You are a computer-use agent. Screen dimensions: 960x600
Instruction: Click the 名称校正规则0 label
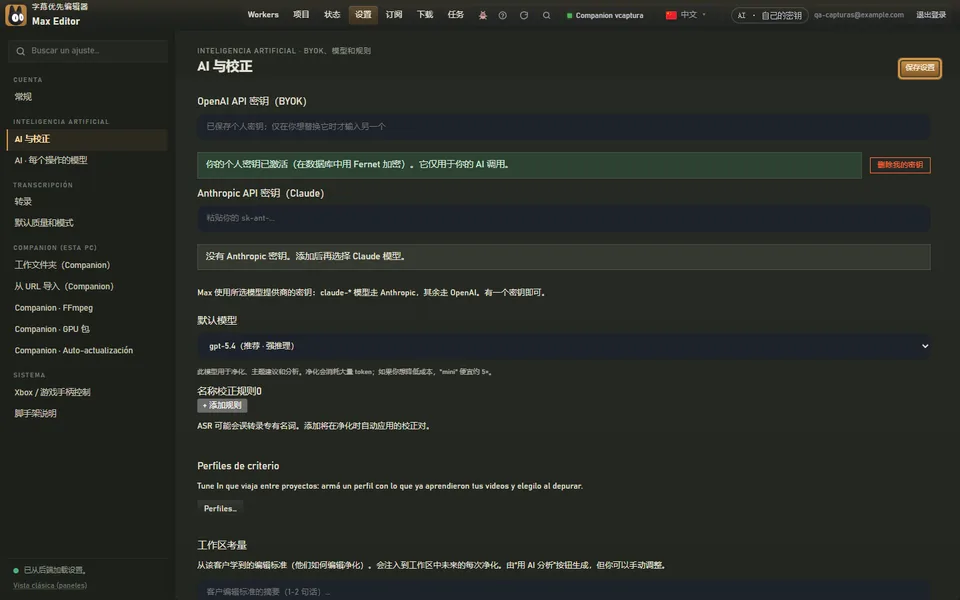229,391
